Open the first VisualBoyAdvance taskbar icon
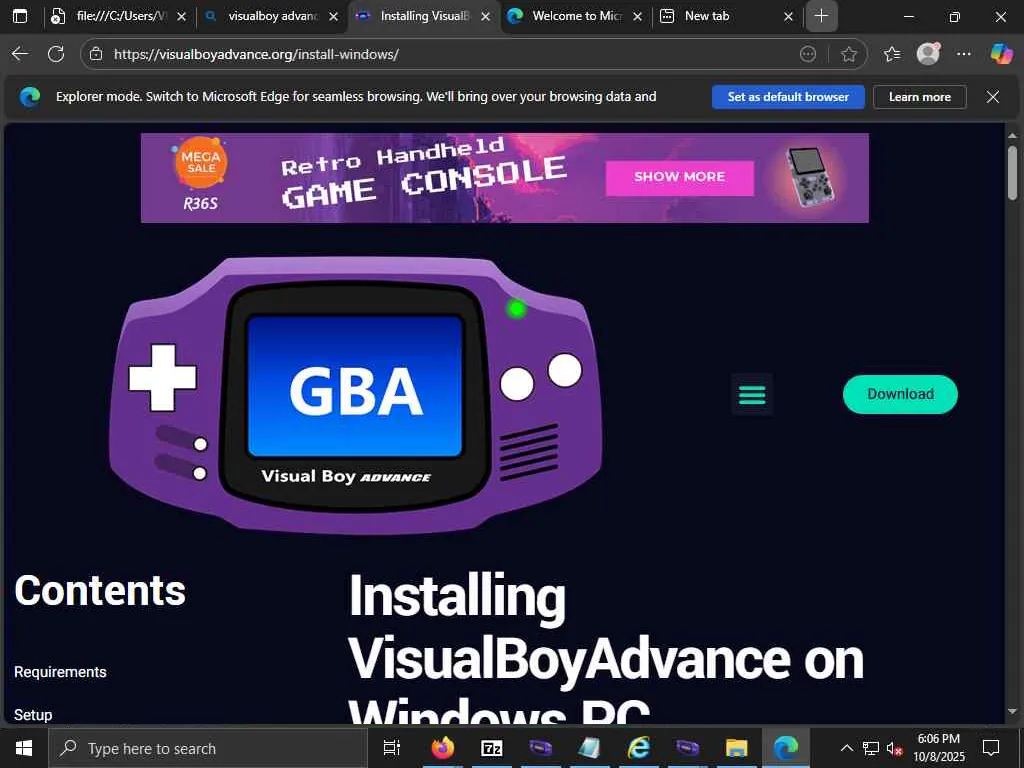 point(541,748)
